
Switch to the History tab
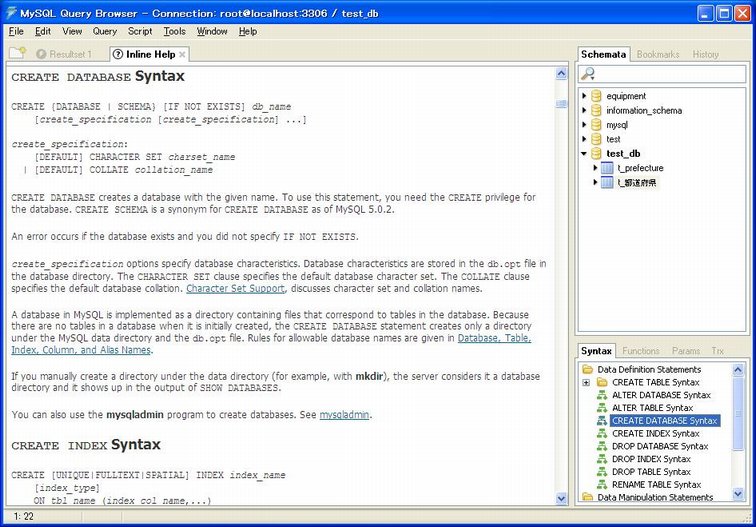[705, 54]
